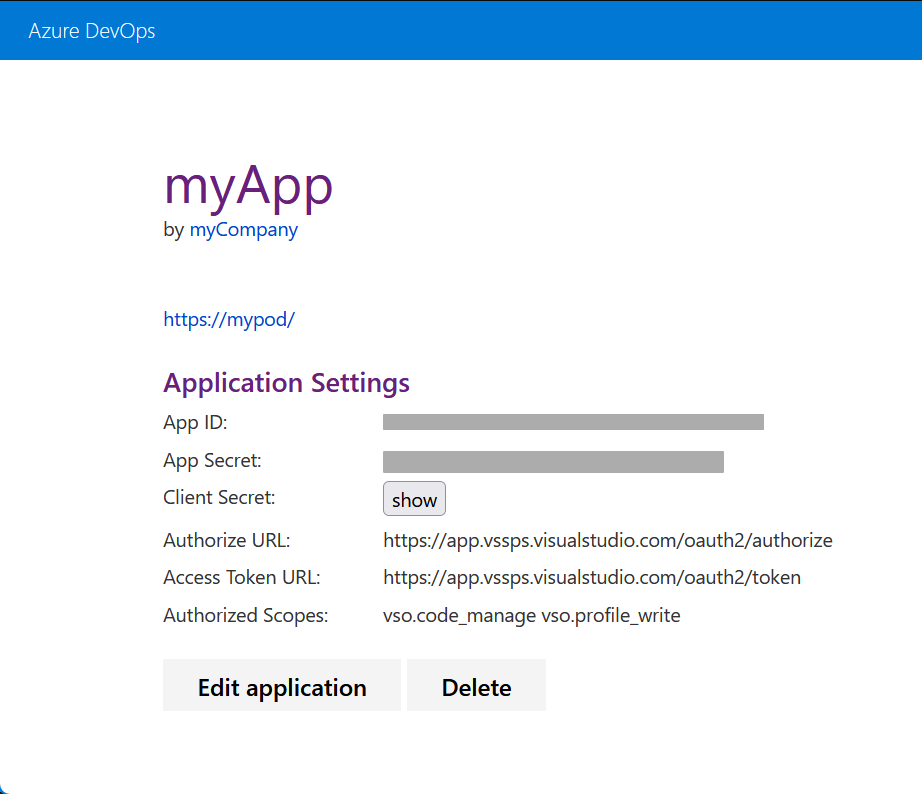Click the myApp application title
Image resolution: width=922 pixels, height=794 pixels.
(248, 186)
